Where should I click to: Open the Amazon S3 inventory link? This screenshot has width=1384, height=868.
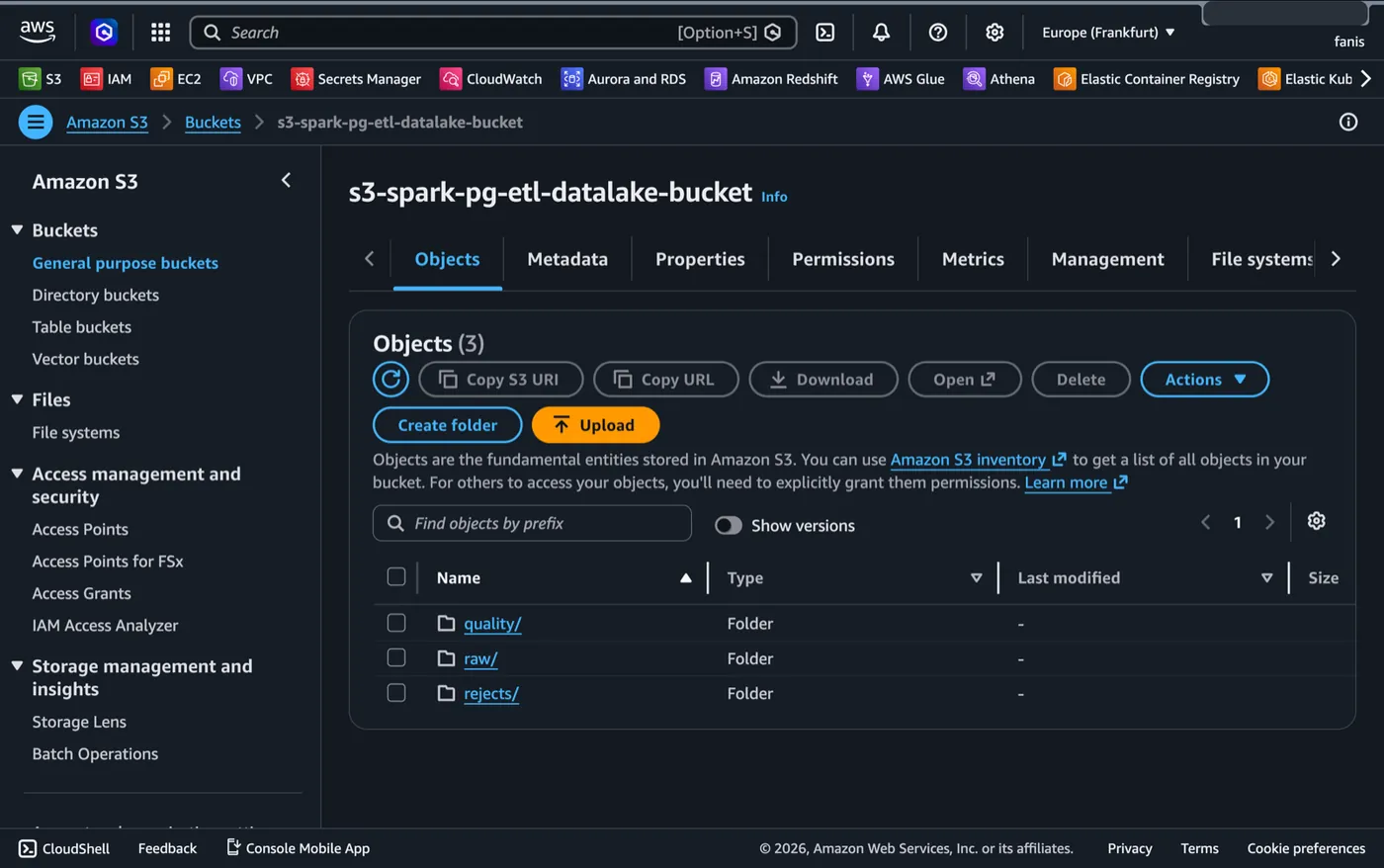click(x=978, y=460)
